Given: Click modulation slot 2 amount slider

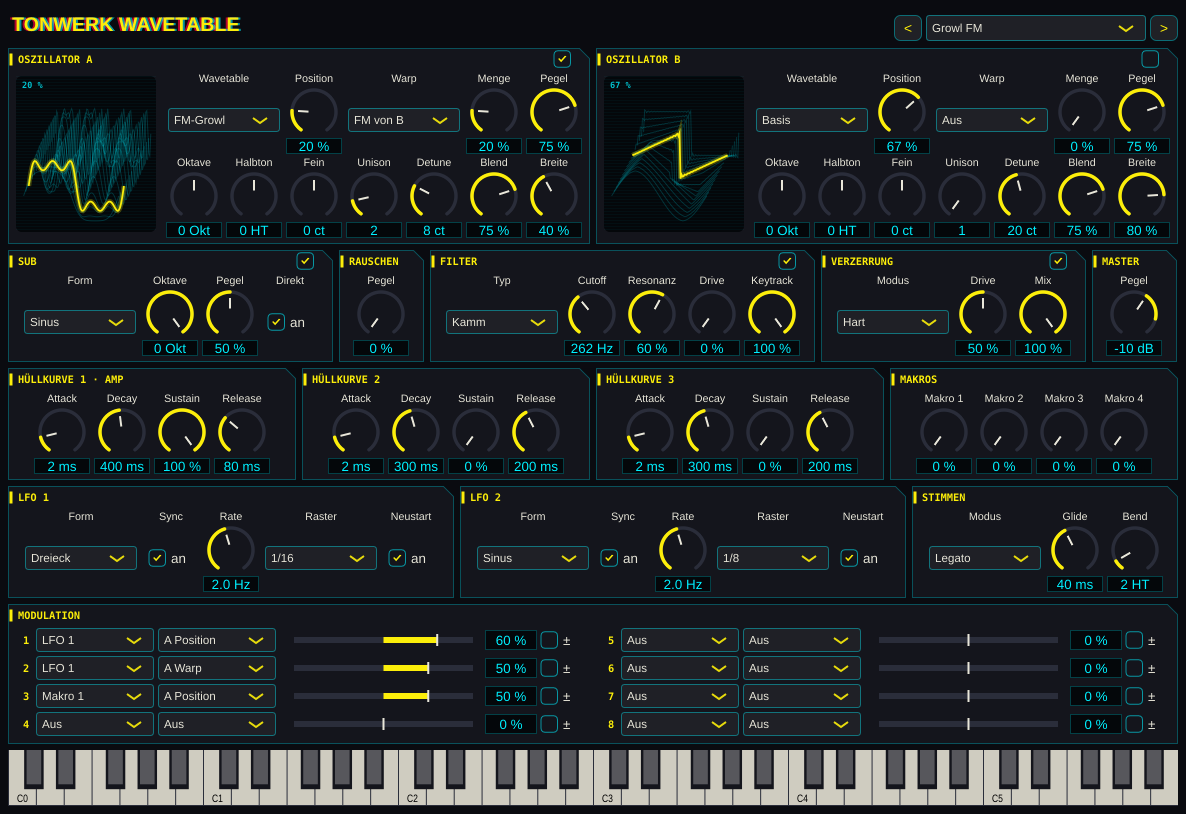Looking at the screenshot, I should [x=383, y=668].
